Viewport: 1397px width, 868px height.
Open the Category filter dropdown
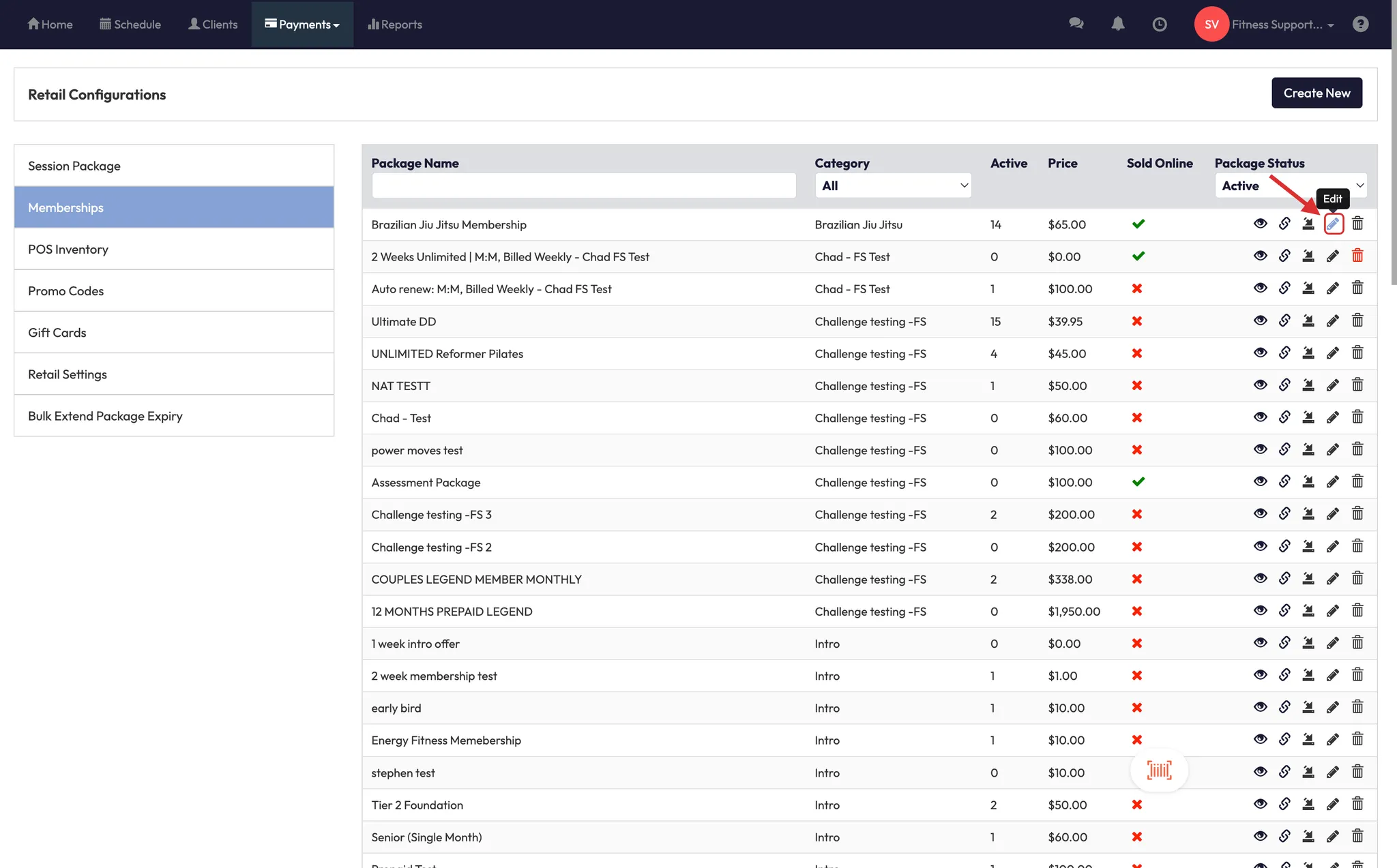coord(893,185)
